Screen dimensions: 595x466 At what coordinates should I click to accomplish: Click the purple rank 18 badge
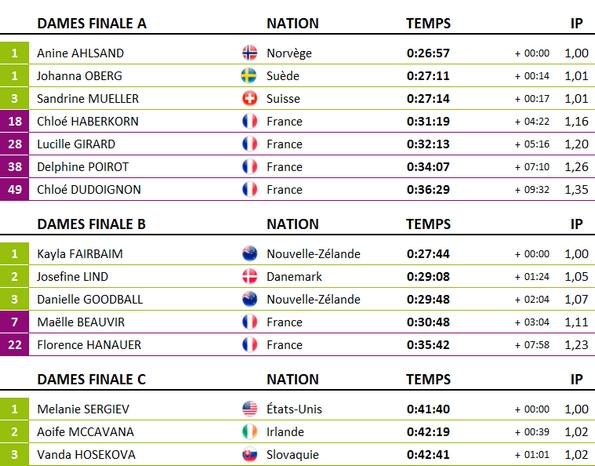click(14, 121)
